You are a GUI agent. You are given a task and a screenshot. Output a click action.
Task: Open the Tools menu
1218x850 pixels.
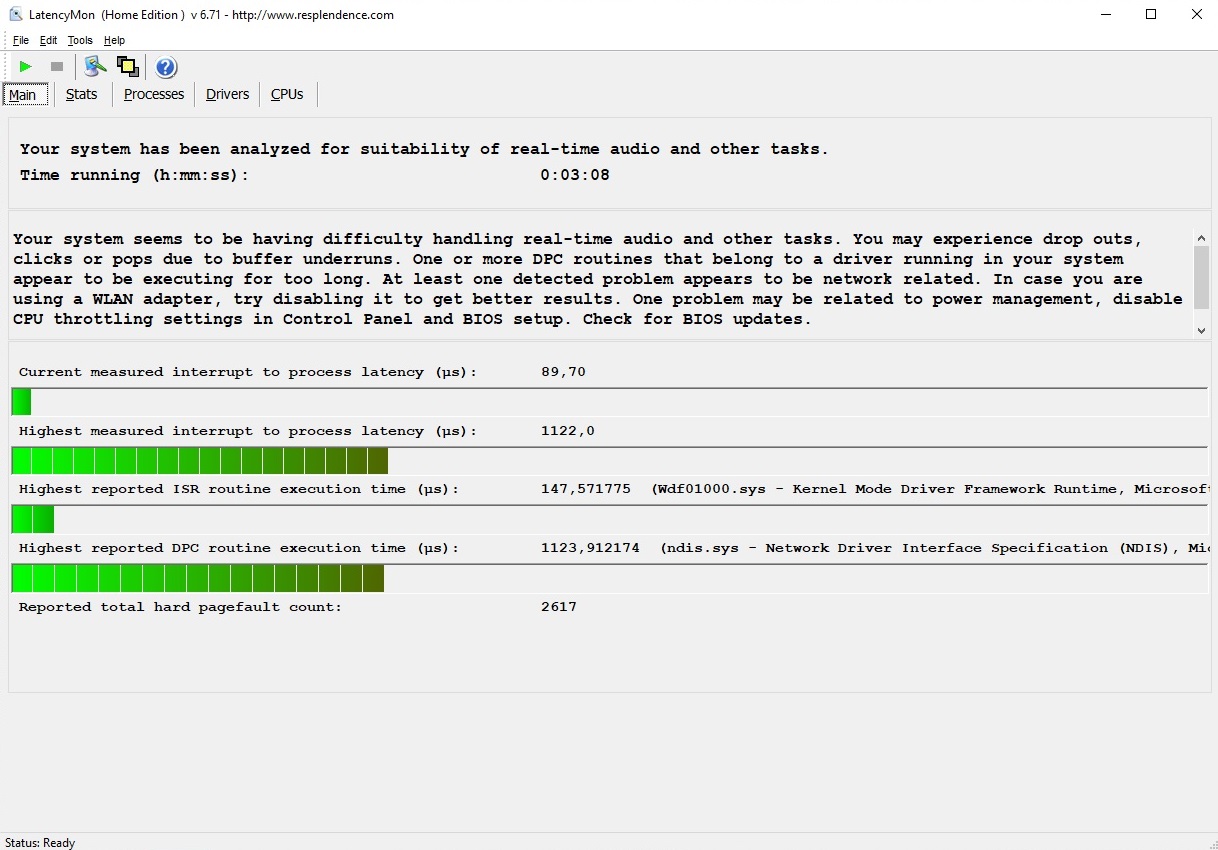click(x=80, y=41)
